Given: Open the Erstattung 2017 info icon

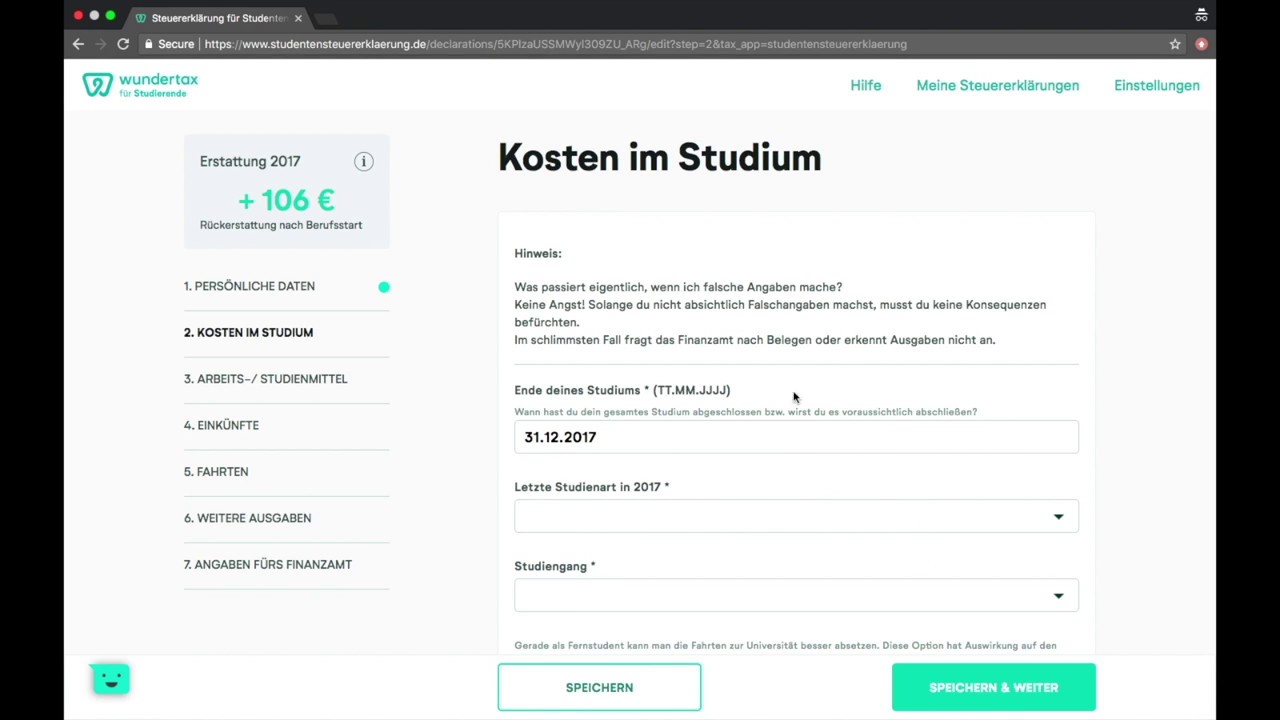Looking at the screenshot, I should pyautogui.click(x=364, y=161).
